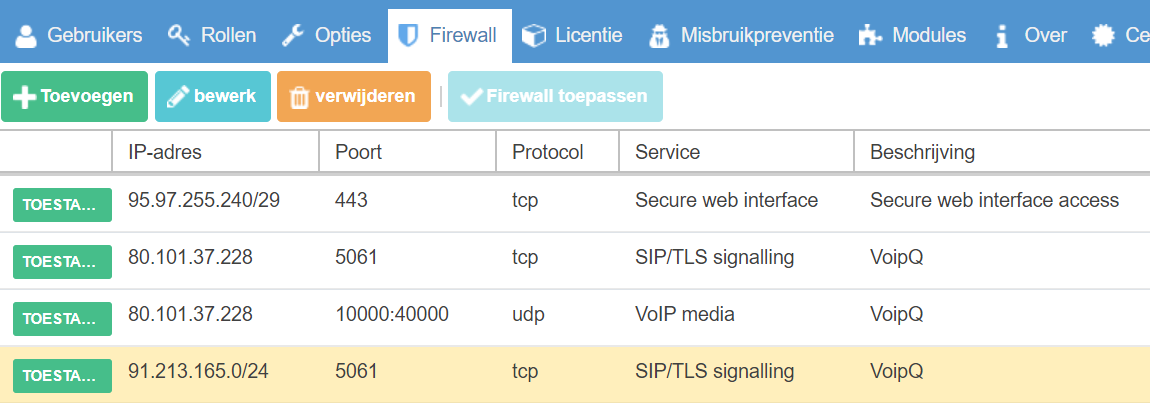Click the Opties wrench icon
The height and width of the screenshot is (403, 1150).
[x=293, y=36]
